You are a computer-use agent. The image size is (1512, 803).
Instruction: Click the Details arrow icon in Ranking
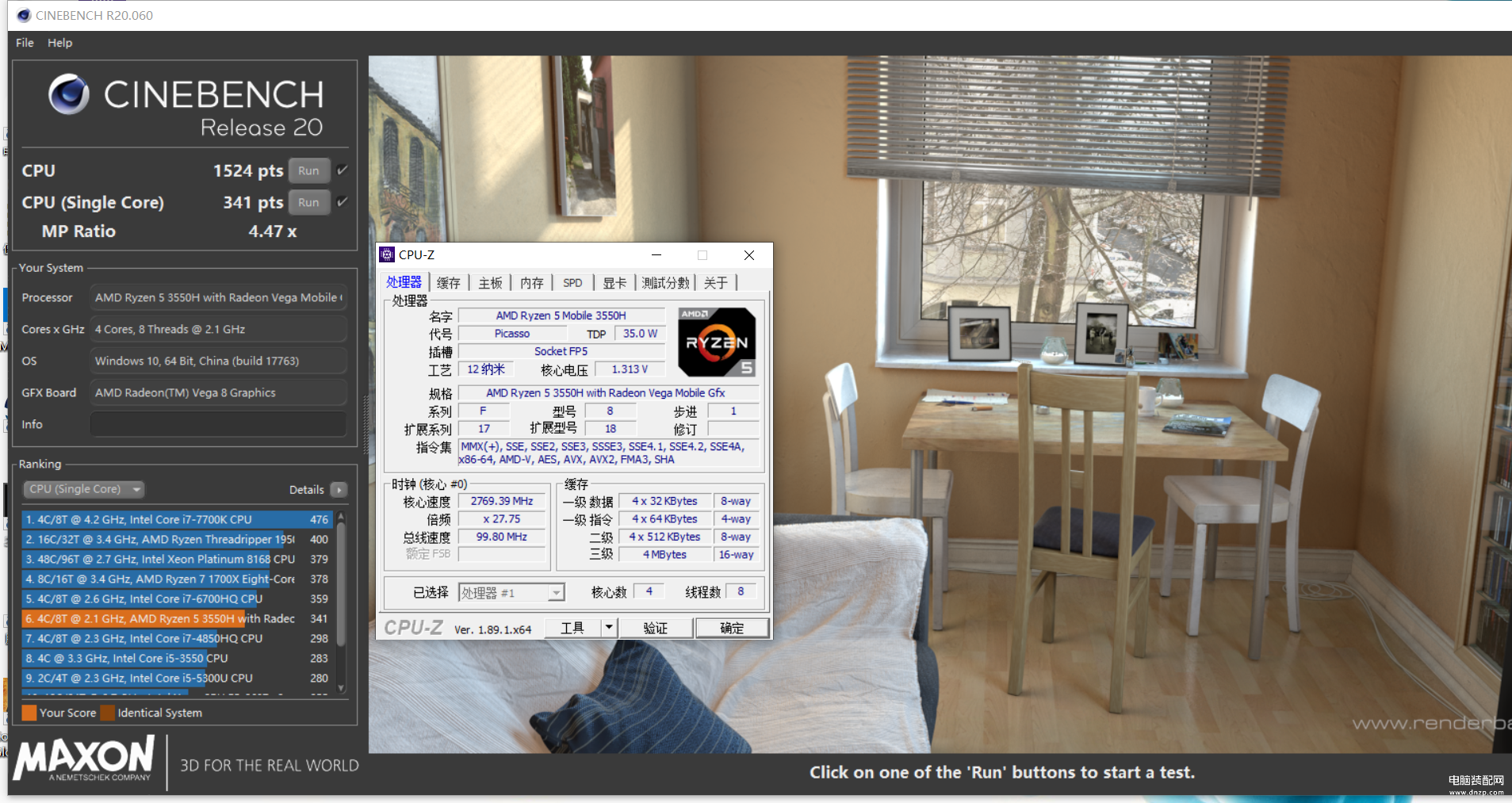point(339,490)
